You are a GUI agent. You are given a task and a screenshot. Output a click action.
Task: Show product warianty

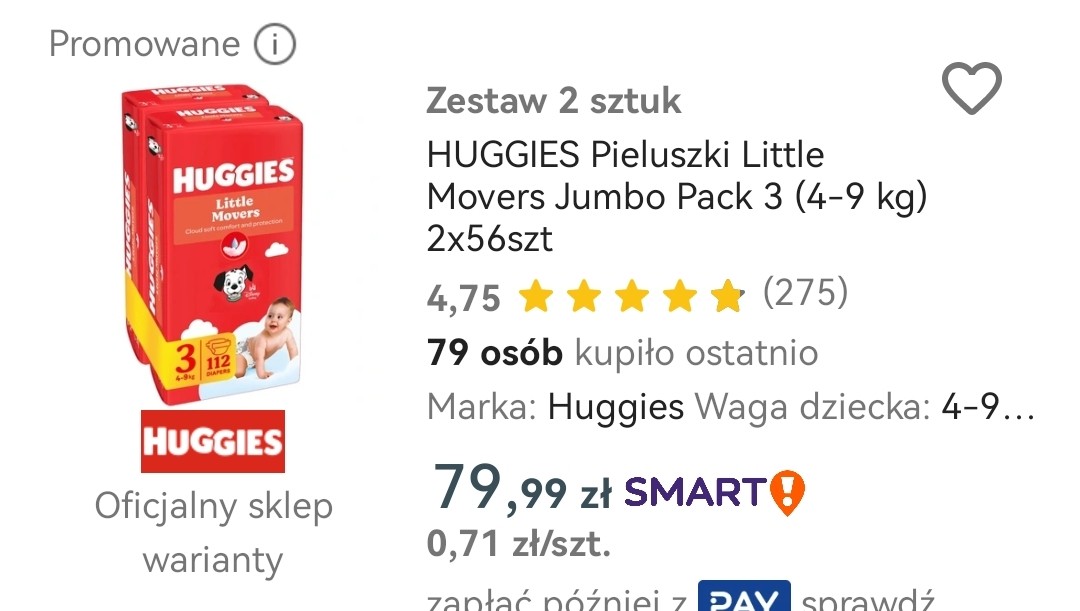coord(213,560)
